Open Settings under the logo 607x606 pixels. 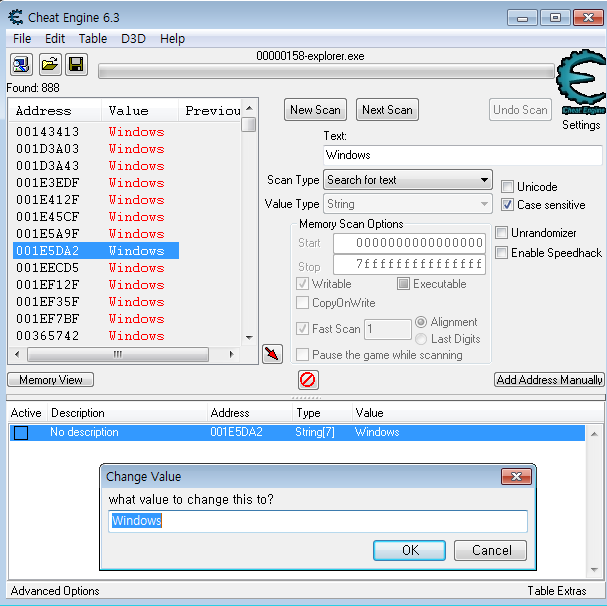coord(581,125)
